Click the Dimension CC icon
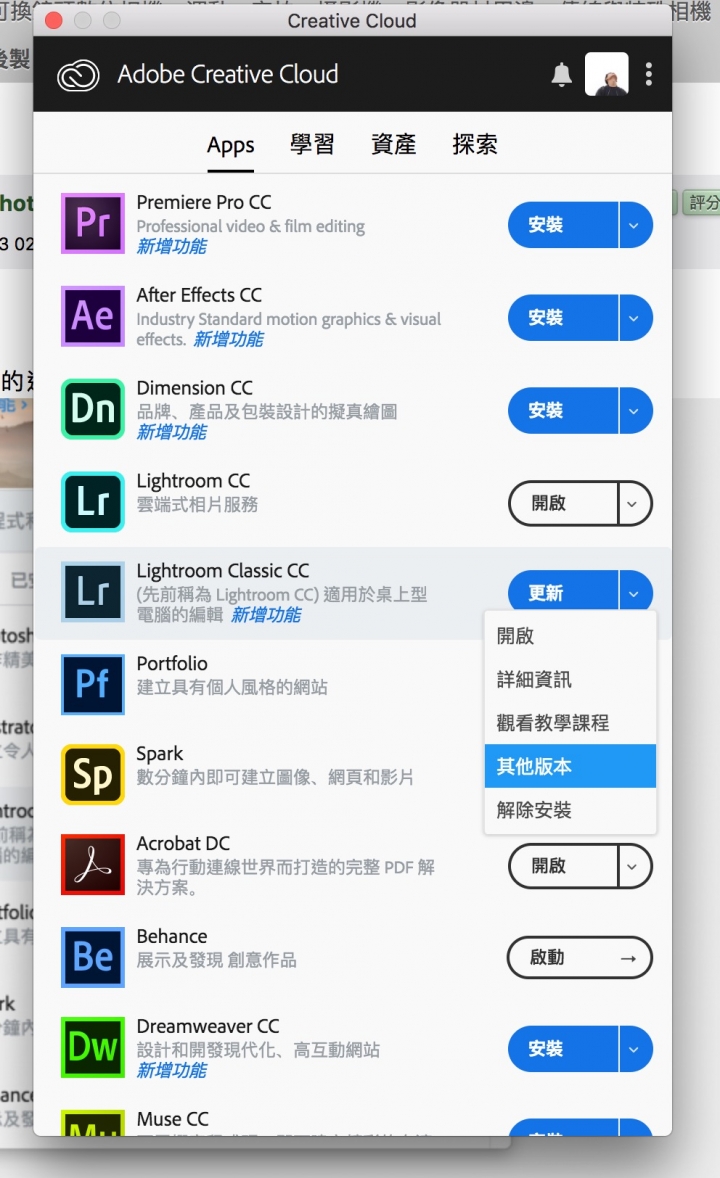This screenshot has height=1178, width=720. (x=92, y=409)
